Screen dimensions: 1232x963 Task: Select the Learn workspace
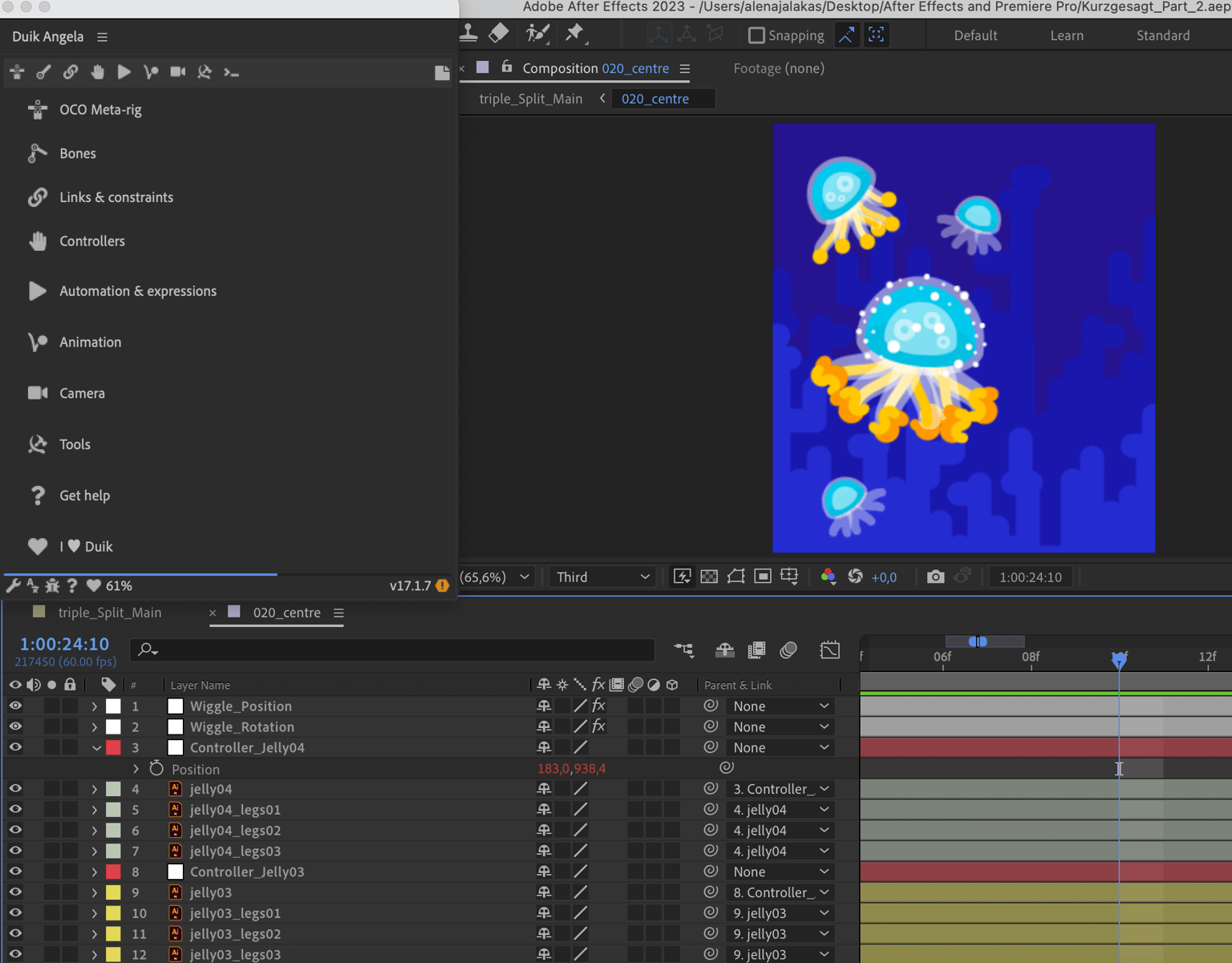tap(1067, 35)
